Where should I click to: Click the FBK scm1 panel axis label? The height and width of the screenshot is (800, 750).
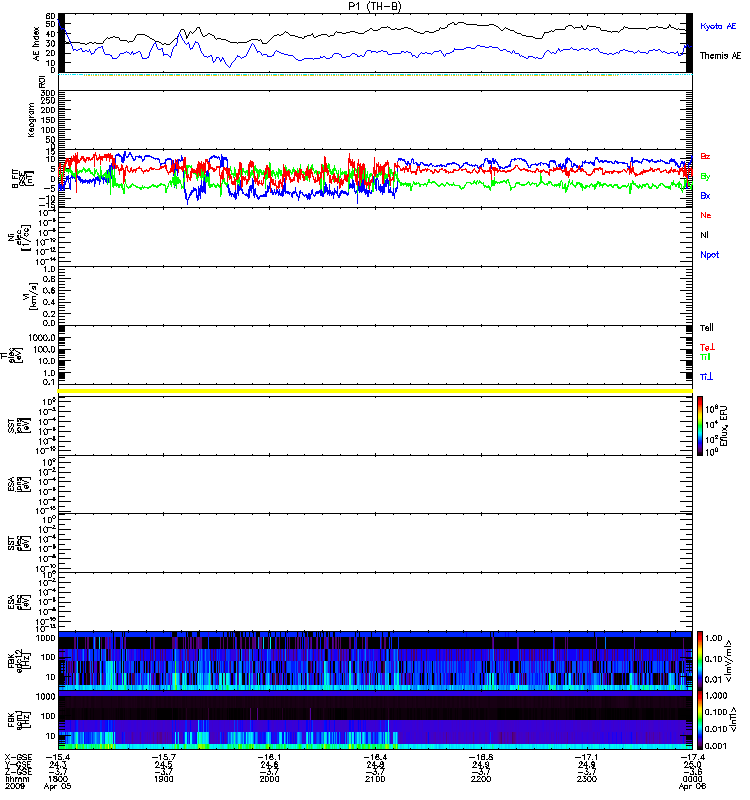click(x=17, y=719)
